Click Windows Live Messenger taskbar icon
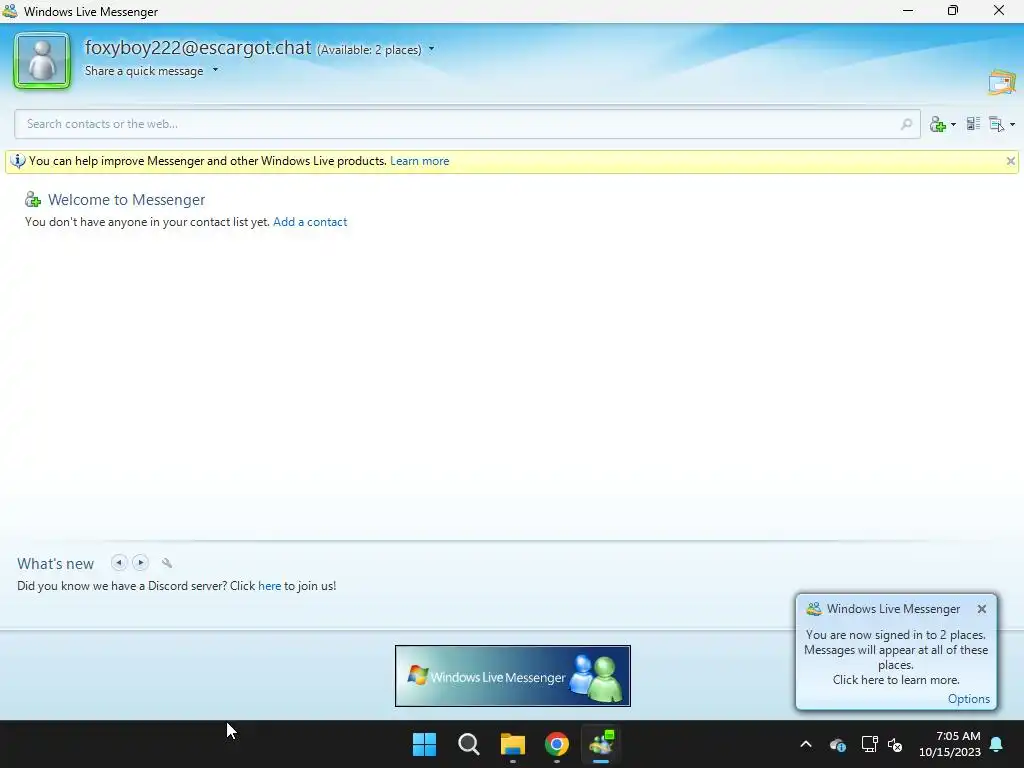The width and height of the screenshot is (1024, 768). click(x=601, y=744)
